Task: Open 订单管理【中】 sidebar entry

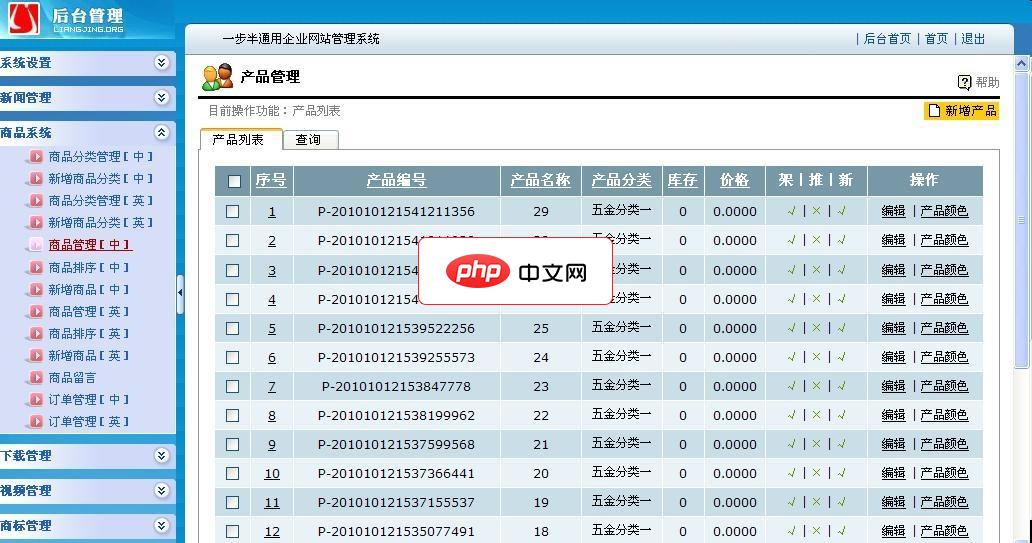Action: click(x=88, y=400)
